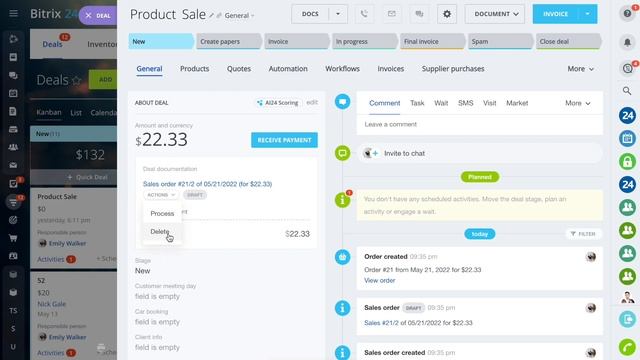Viewport: 640px width, 360px height.
Task: Click the green phone dial icon
Action: tap(627, 347)
